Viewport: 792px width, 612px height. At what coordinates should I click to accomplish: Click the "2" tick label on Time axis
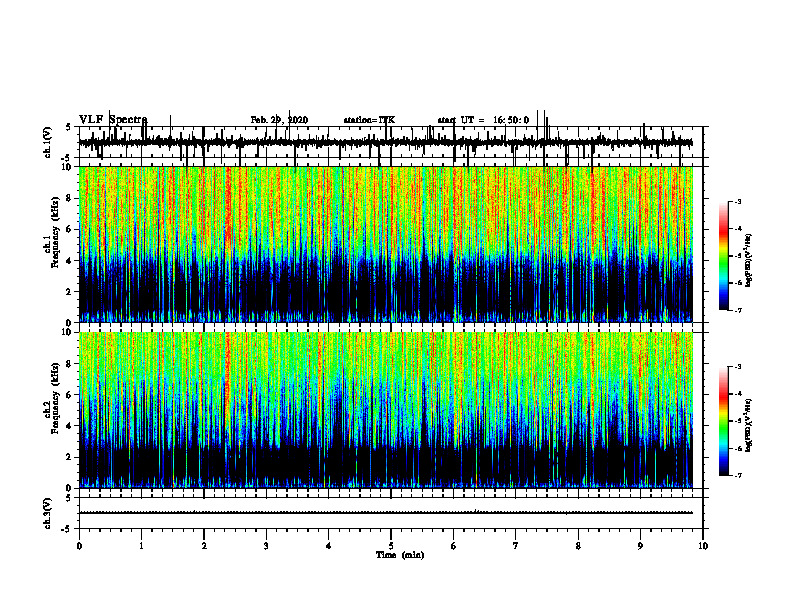tap(204, 546)
